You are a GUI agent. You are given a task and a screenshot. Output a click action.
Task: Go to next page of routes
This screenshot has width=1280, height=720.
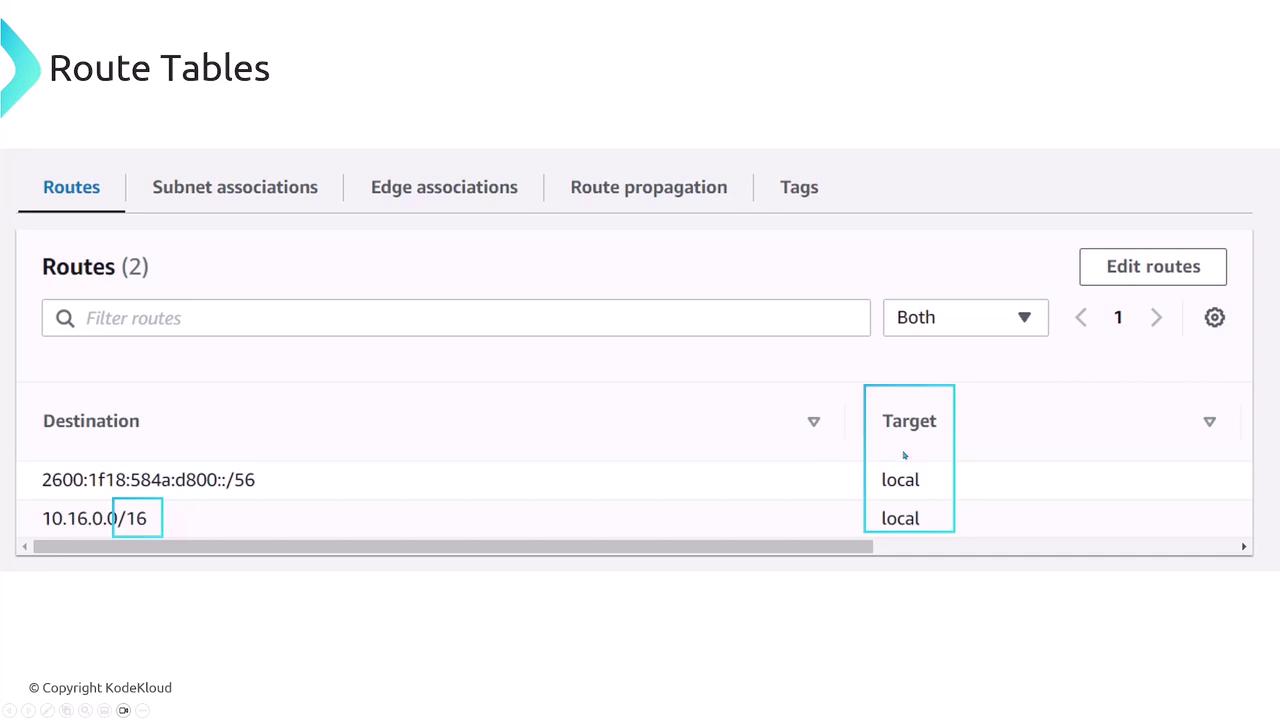coord(1157,318)
